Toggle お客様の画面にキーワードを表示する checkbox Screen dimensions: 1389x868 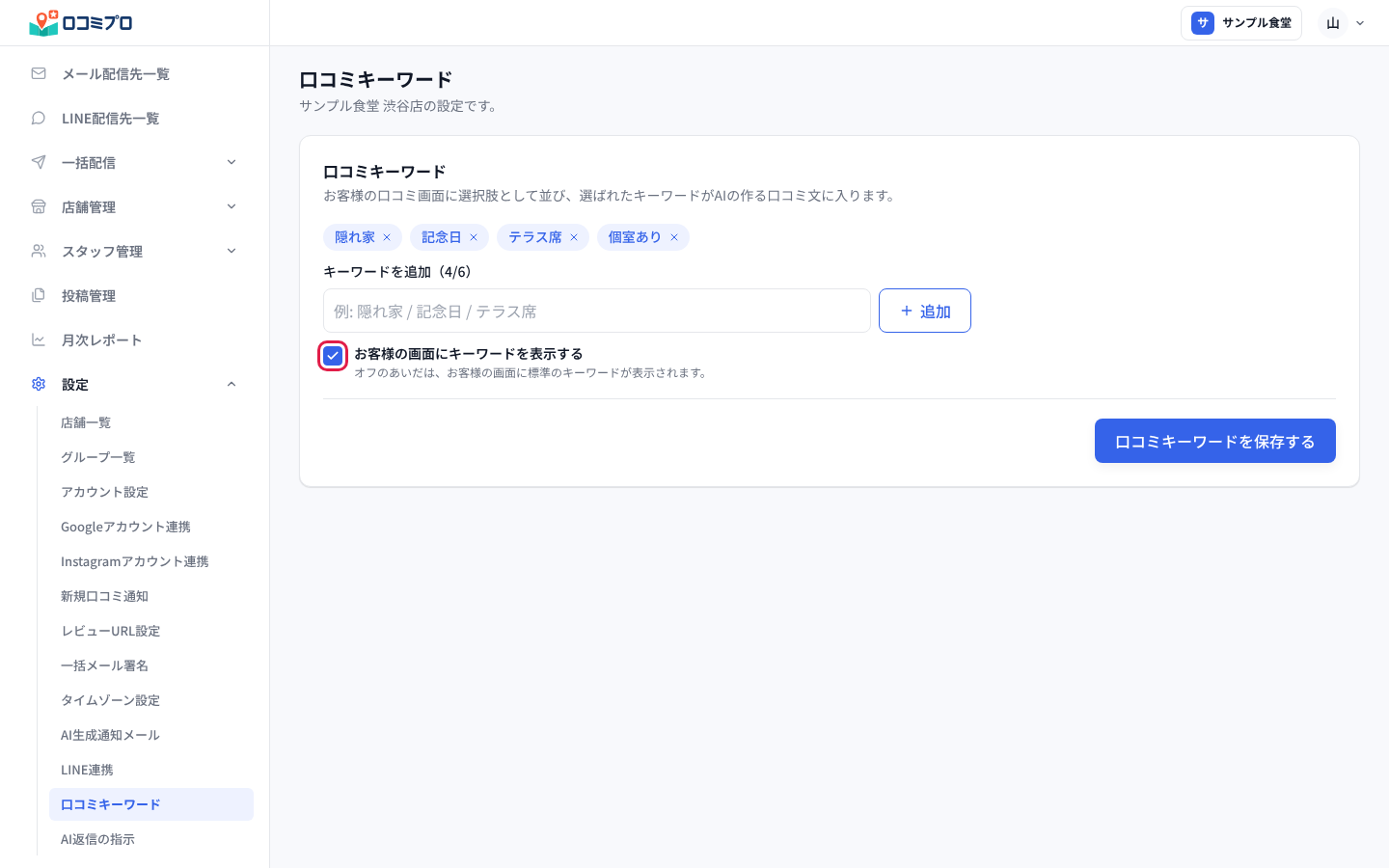coord(333,356)
